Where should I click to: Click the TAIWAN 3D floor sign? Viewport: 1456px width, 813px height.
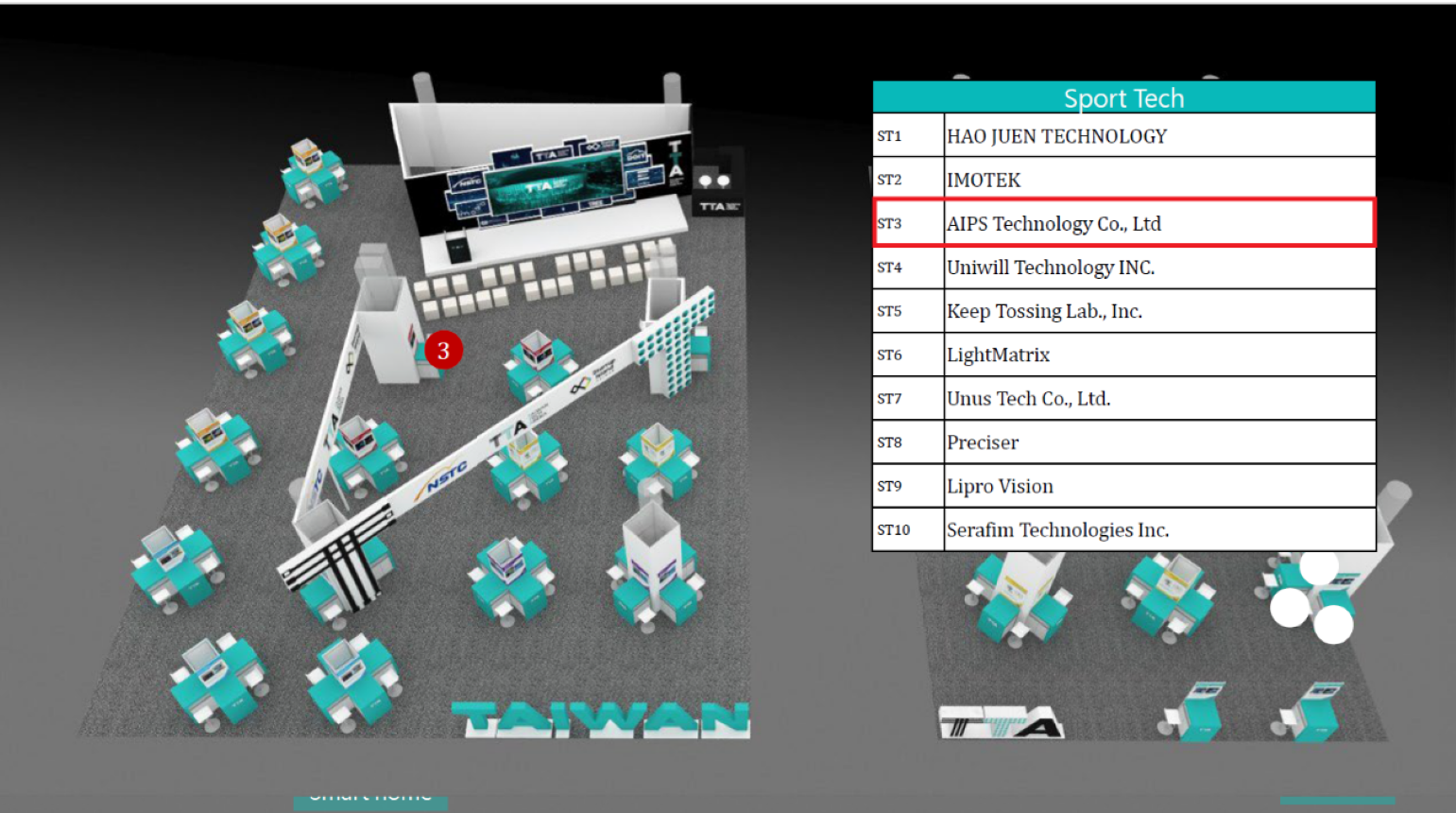pos(601,719)
